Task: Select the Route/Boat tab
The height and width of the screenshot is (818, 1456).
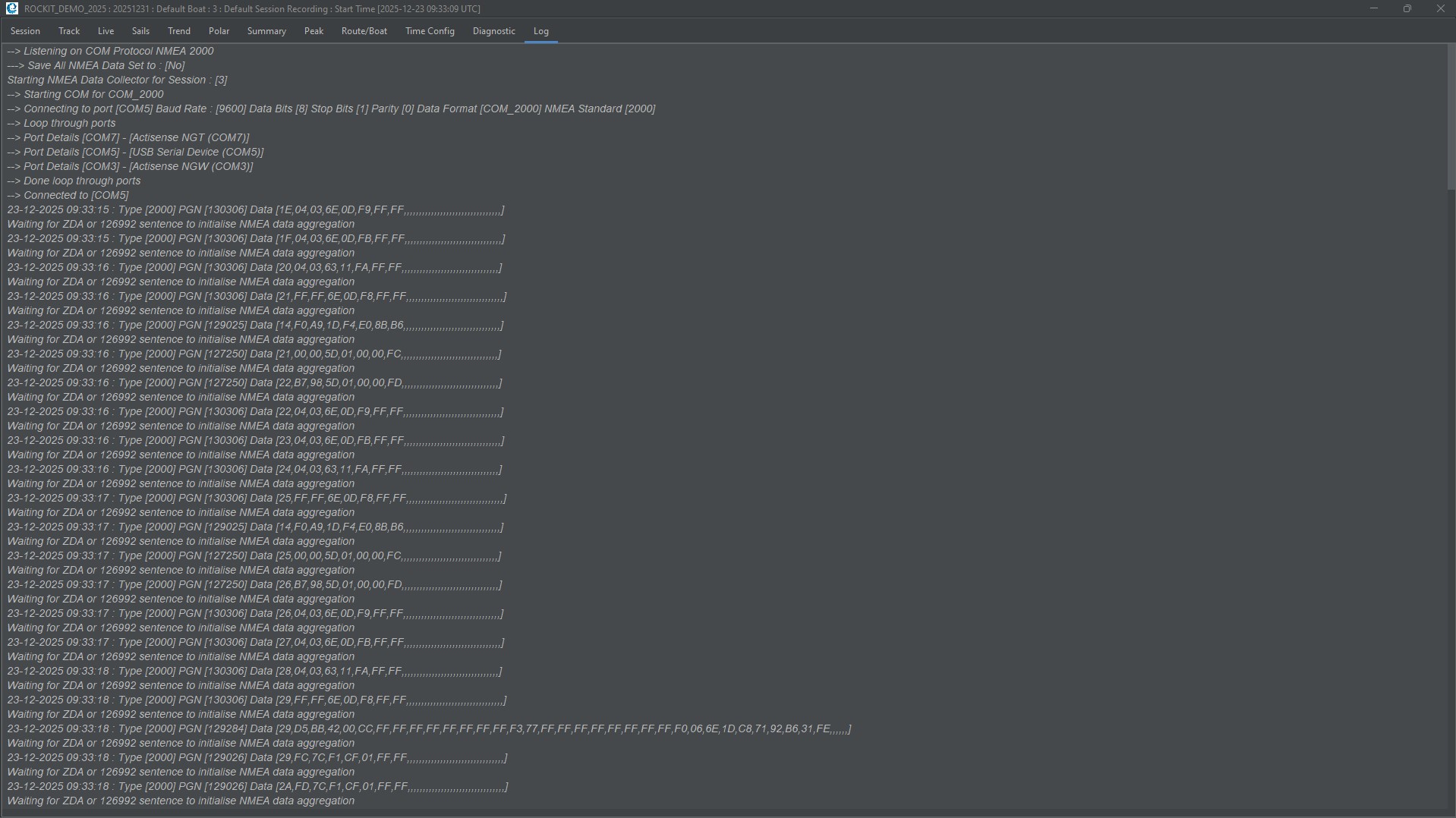Action: pyautogui.click(x=364, y=31)
